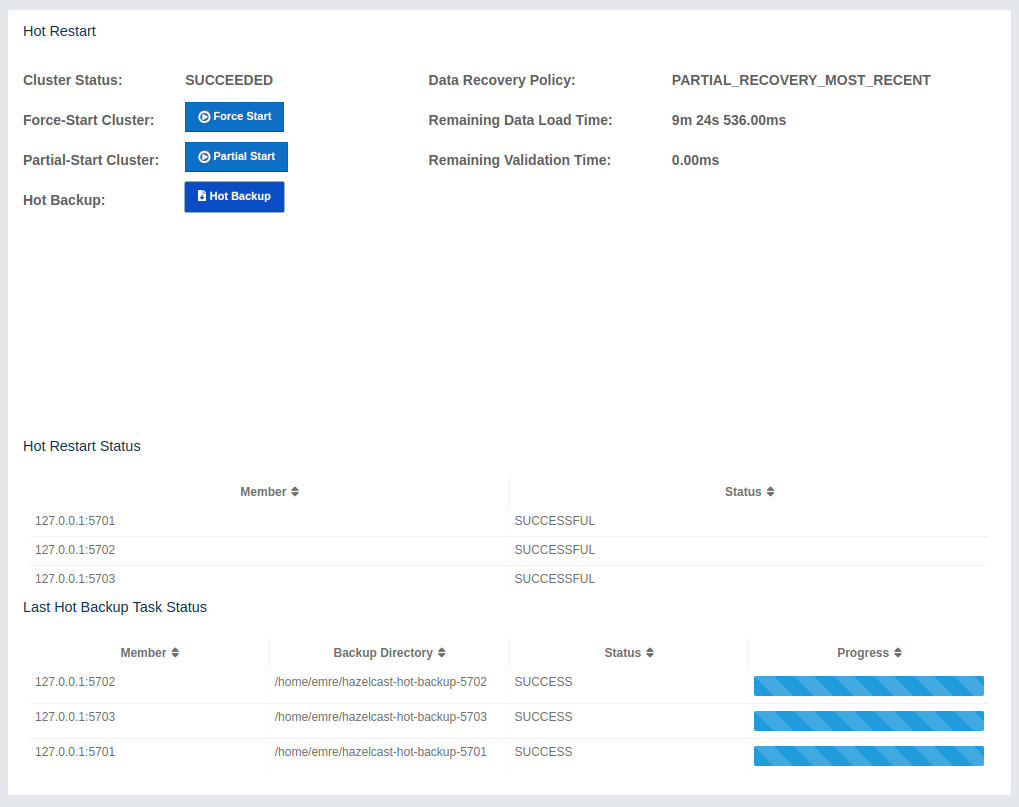Click the PARTIAL_RECOVERY_MOST_RECENT policy value
Screen dimensions: 1019x807
(x=801, y=80)
